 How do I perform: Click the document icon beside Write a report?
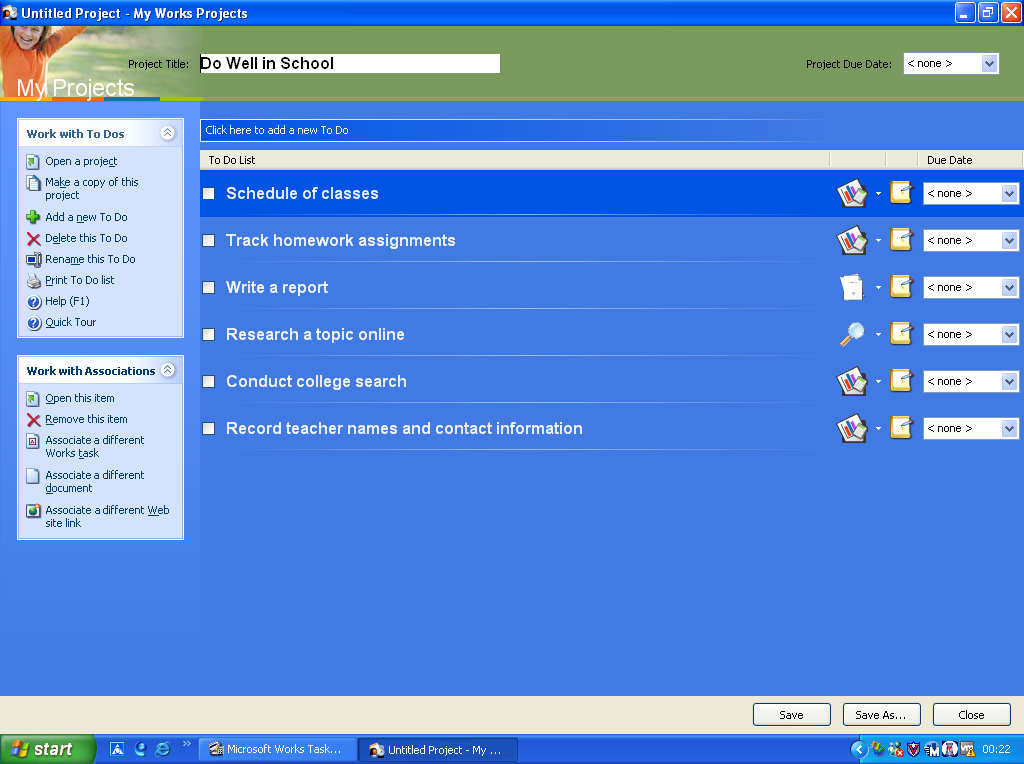851,288
